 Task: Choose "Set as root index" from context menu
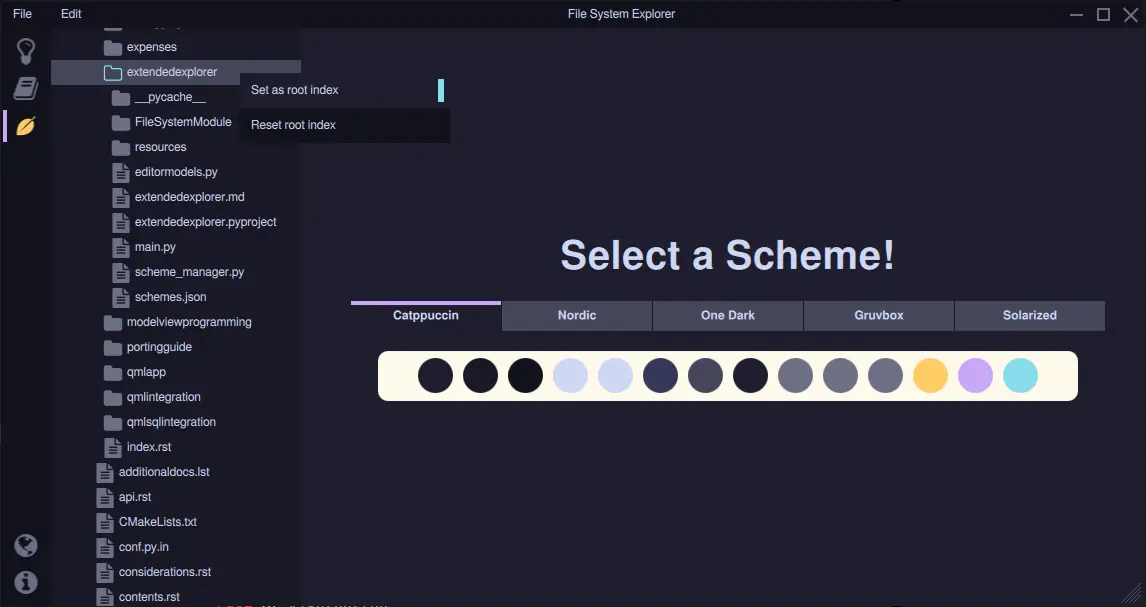[295, 90]
